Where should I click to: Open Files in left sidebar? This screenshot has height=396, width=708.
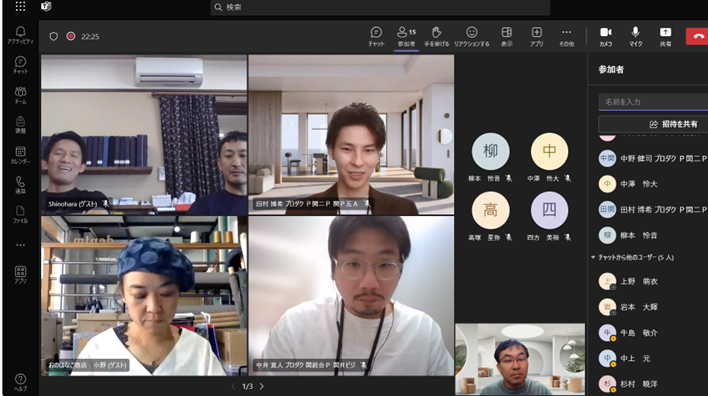(20, 214)
